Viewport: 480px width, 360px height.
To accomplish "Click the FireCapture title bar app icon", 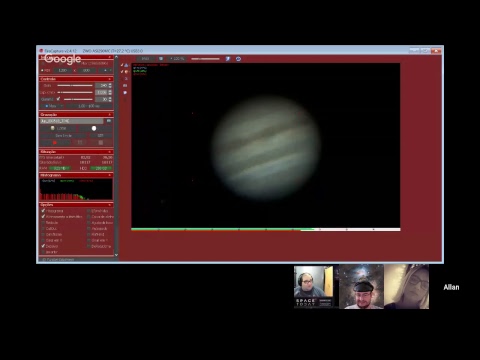I will coord(41,51).
